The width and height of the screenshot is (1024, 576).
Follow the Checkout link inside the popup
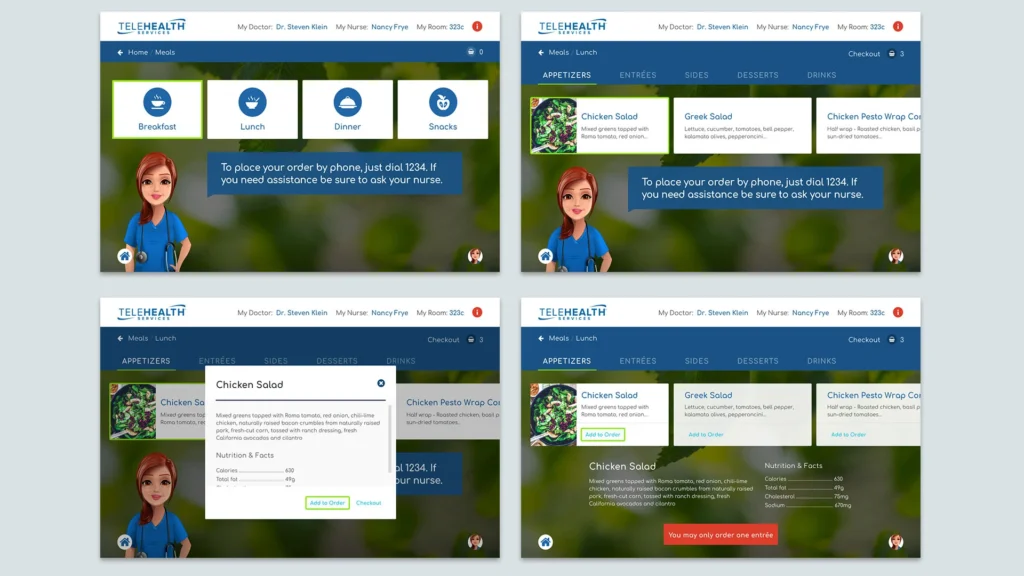[x=368, y=502]
